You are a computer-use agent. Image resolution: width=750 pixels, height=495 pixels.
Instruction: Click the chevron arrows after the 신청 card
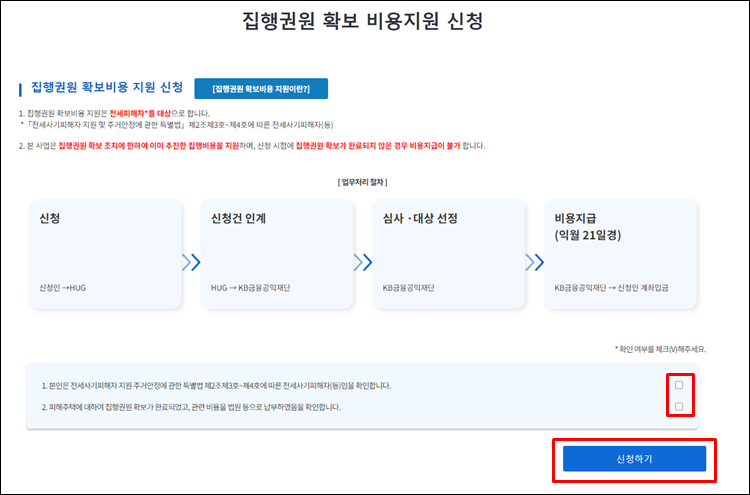point(191,262)
